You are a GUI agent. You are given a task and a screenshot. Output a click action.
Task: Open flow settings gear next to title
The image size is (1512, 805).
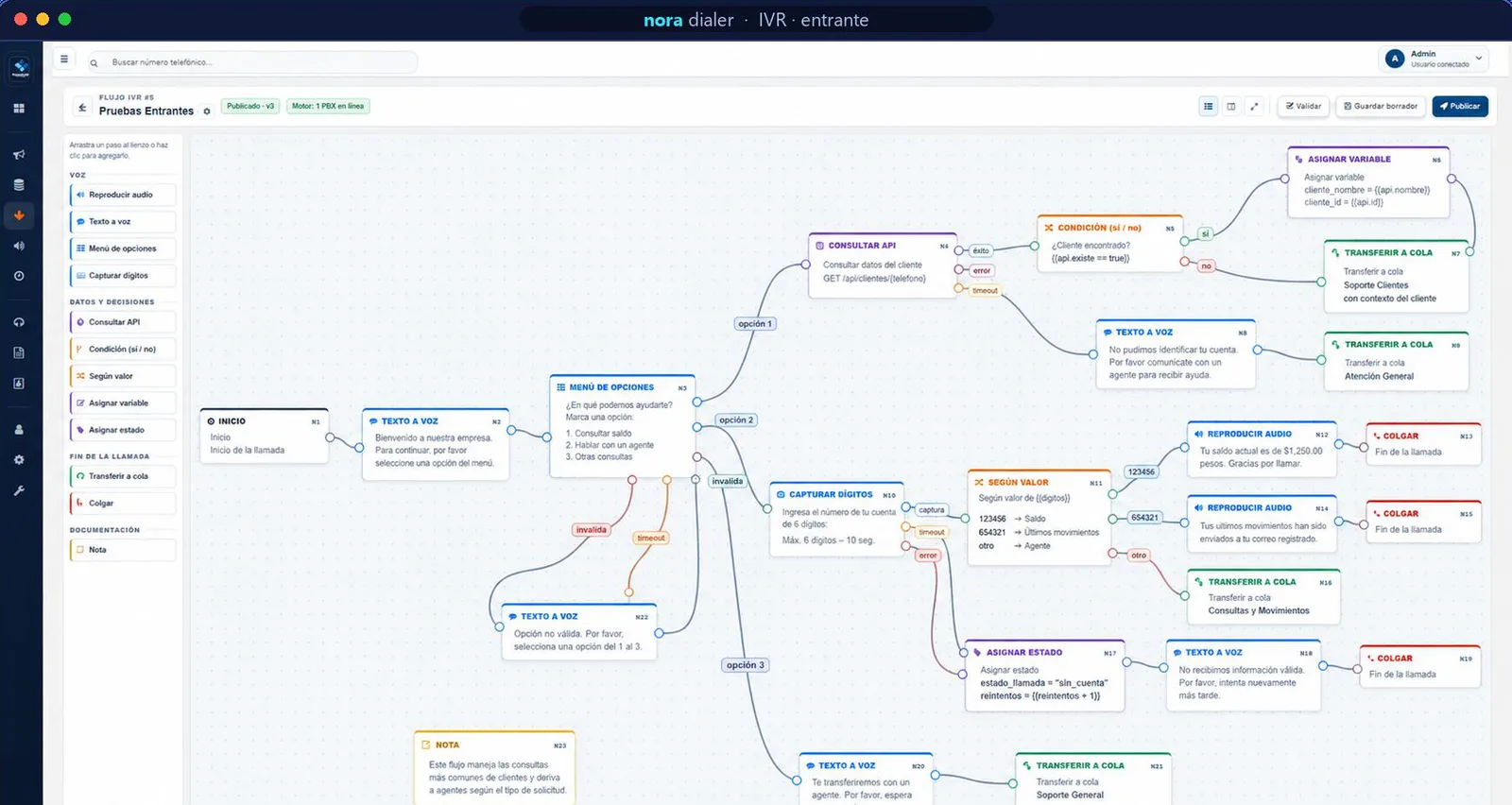click(x=207, y=111)
